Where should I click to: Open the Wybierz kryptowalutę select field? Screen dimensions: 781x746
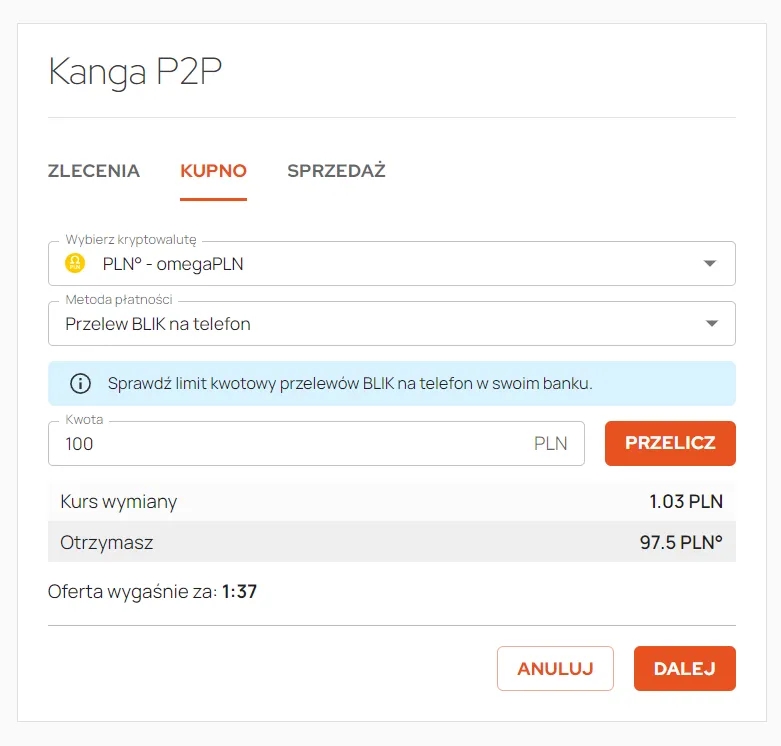click(391, 263)
